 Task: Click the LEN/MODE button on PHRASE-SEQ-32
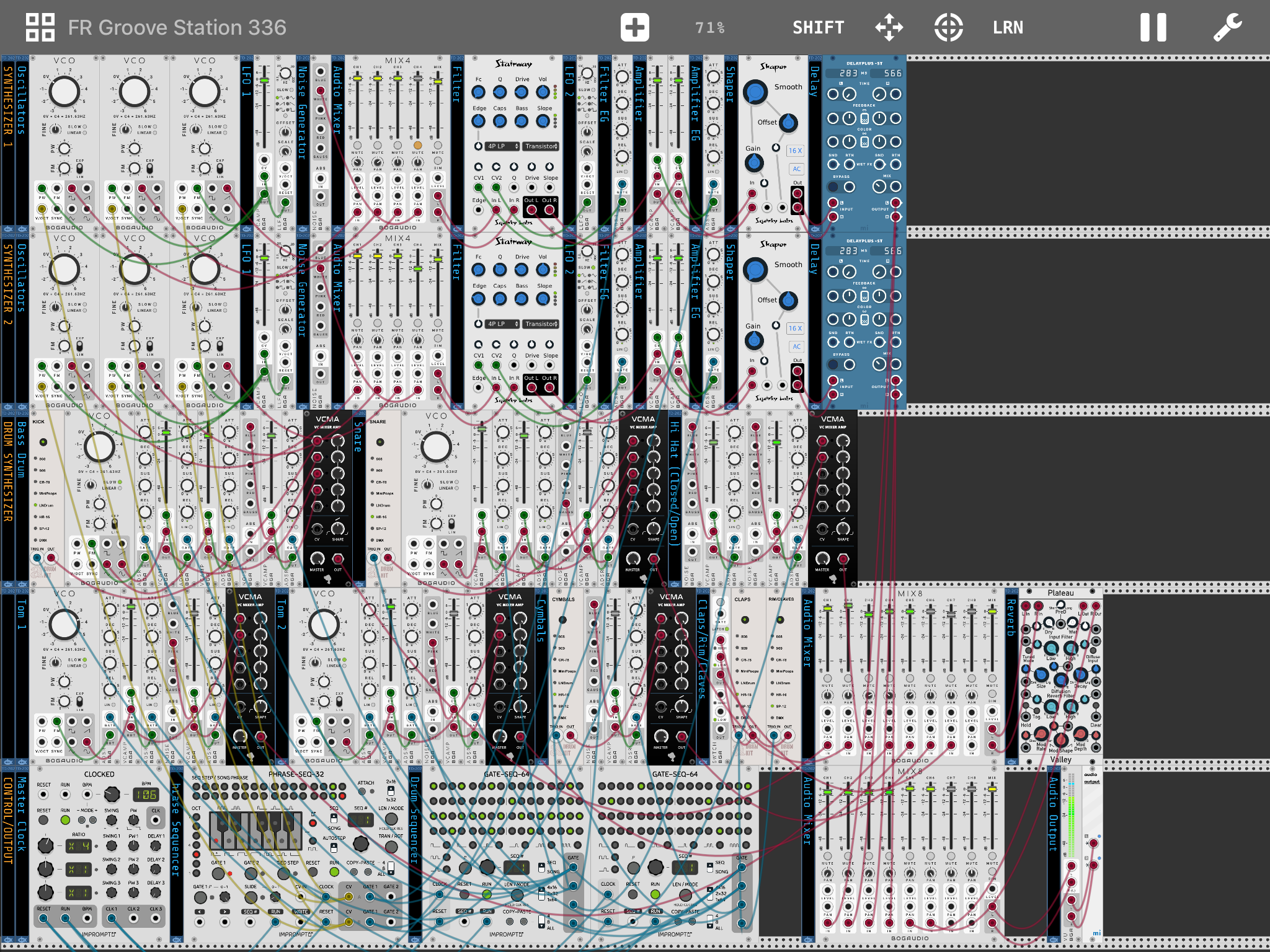click(x=391, y=819)
